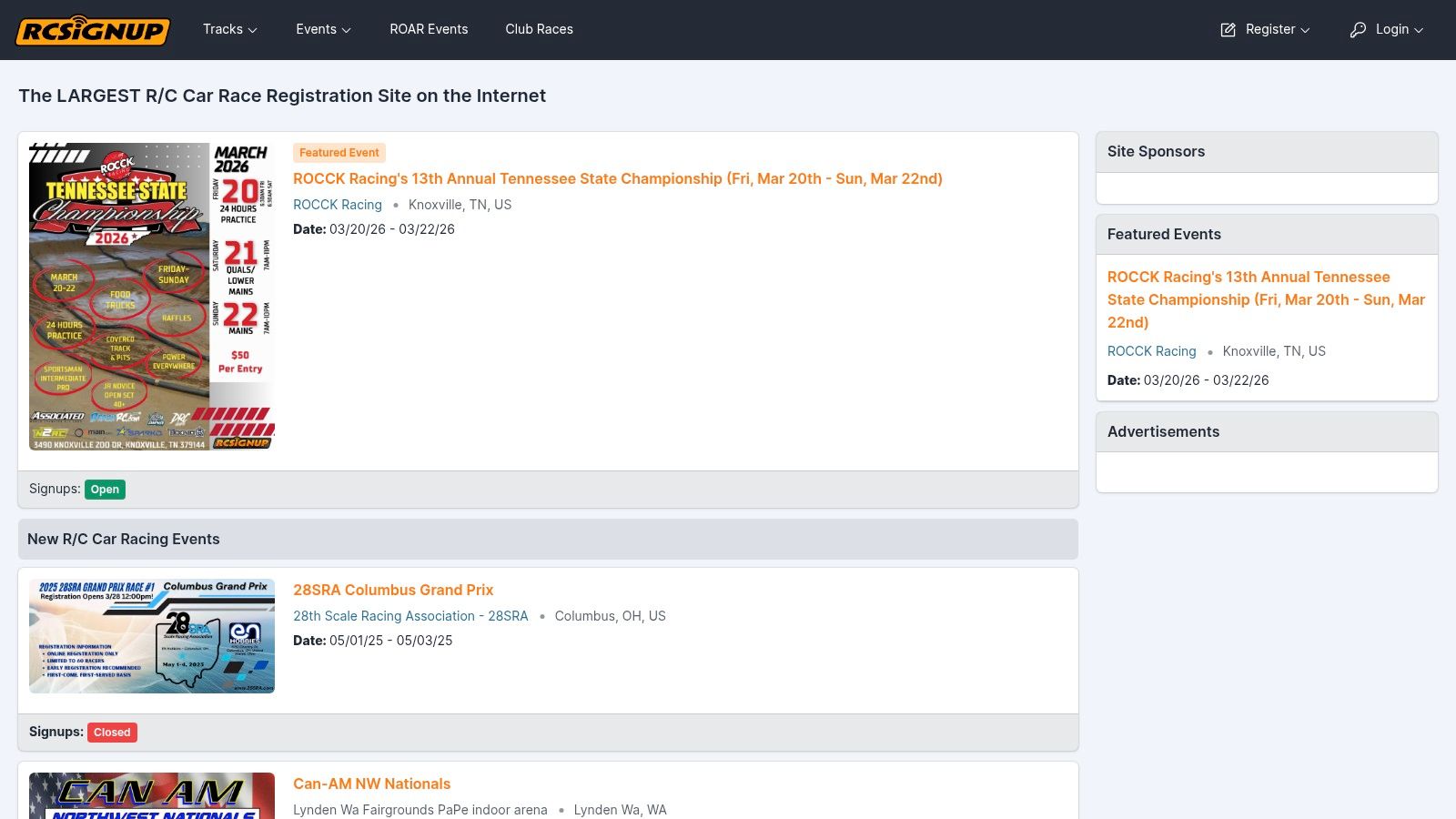Click the green Open signups badge
The width and height of the screenshot is (1456, 819).
tap(105, 490)
